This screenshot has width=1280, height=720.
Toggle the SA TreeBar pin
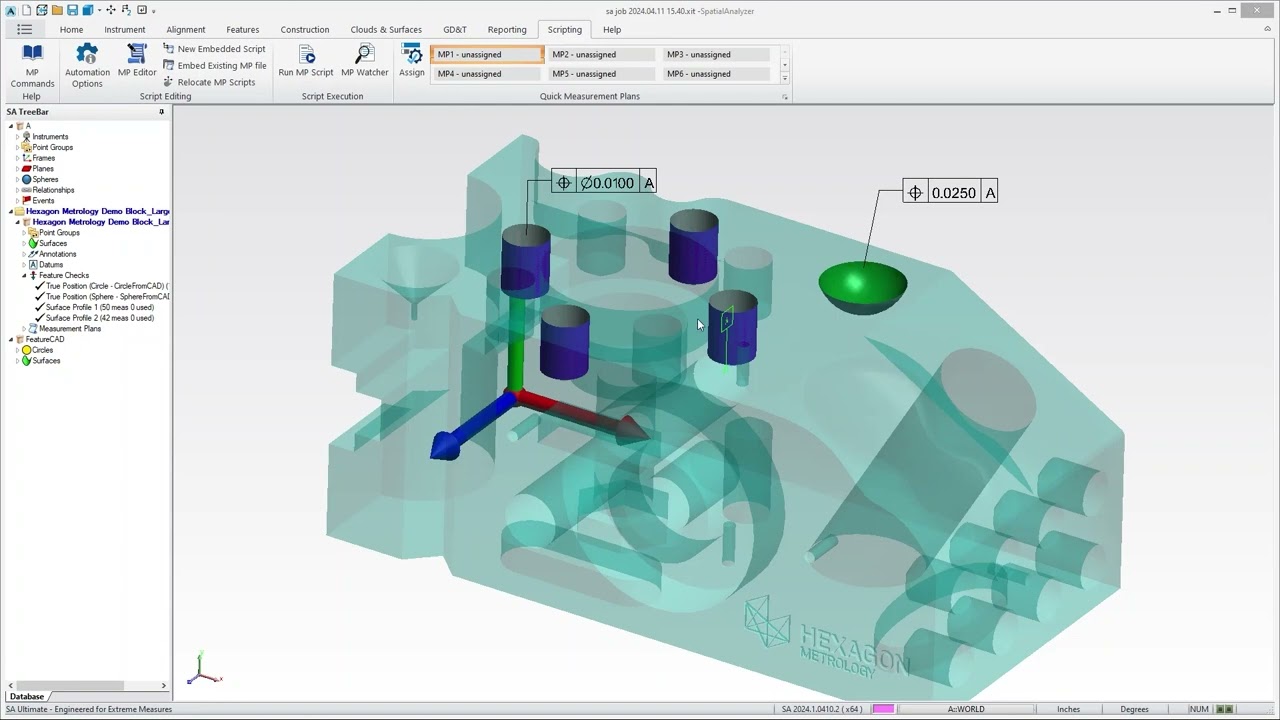[161, 112]
